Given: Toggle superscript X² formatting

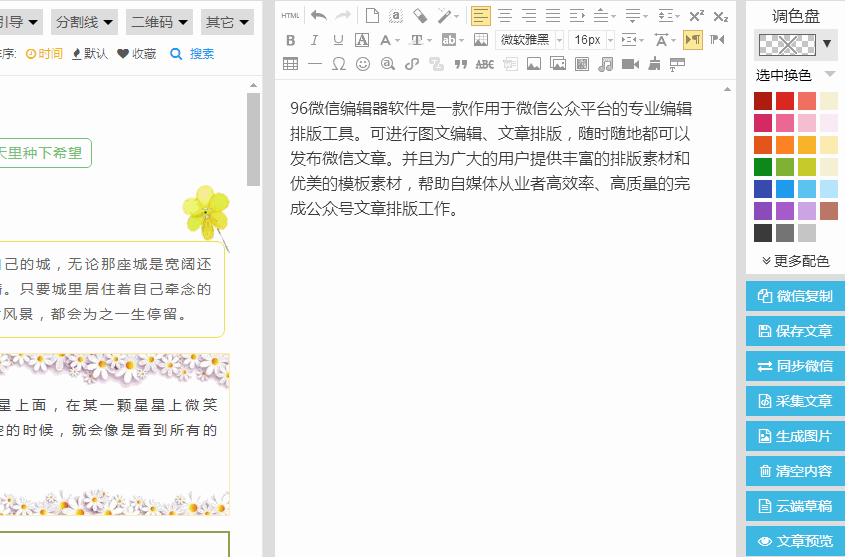Looking at the screenshot, I should click(696, 16).
